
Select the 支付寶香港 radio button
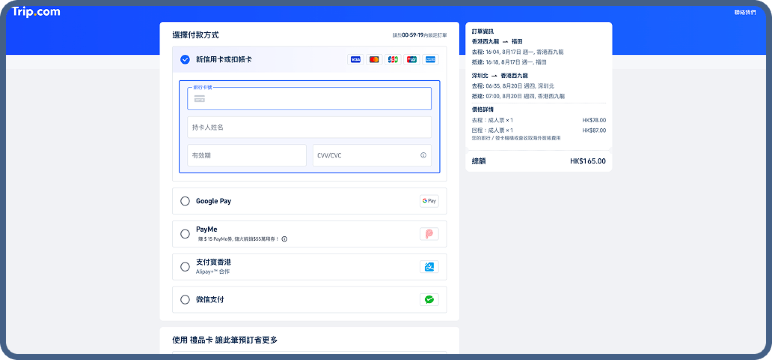185,267
